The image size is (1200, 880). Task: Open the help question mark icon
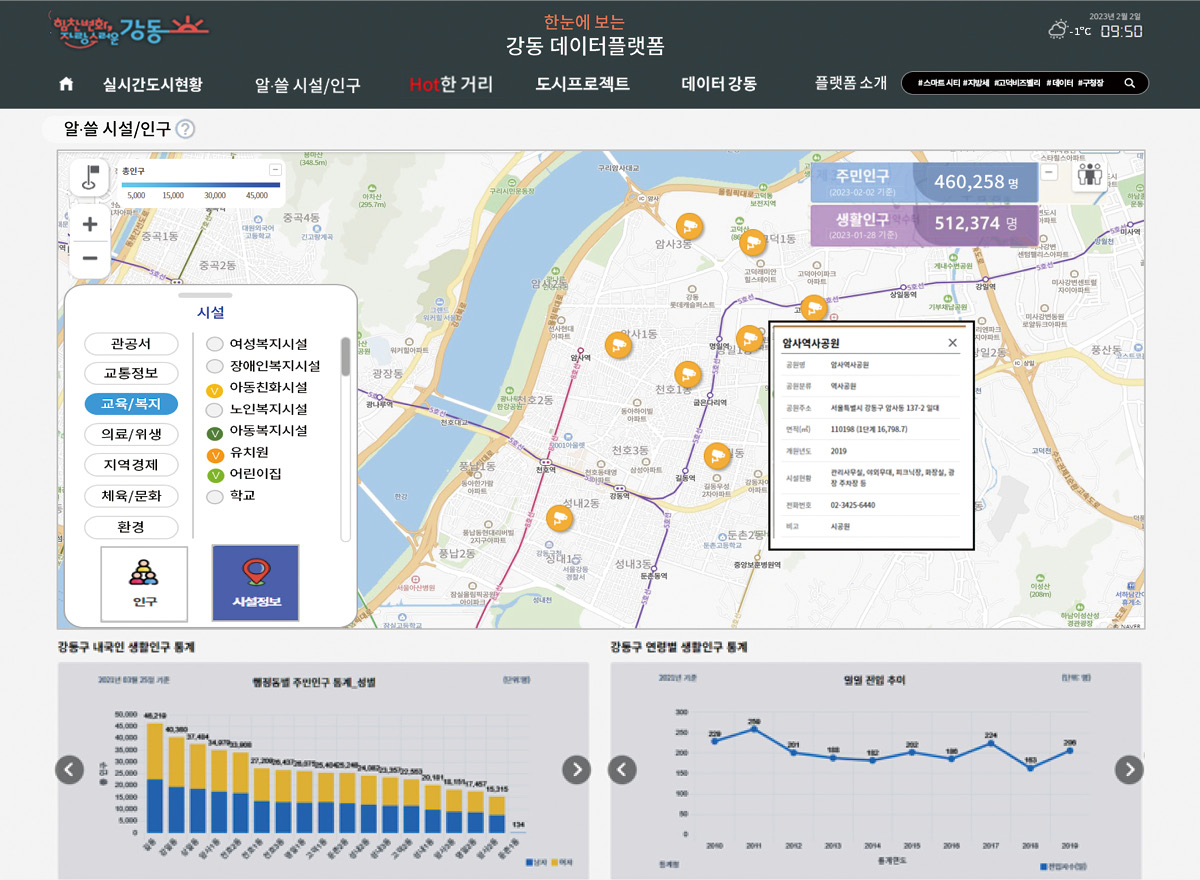pos(185,129)
